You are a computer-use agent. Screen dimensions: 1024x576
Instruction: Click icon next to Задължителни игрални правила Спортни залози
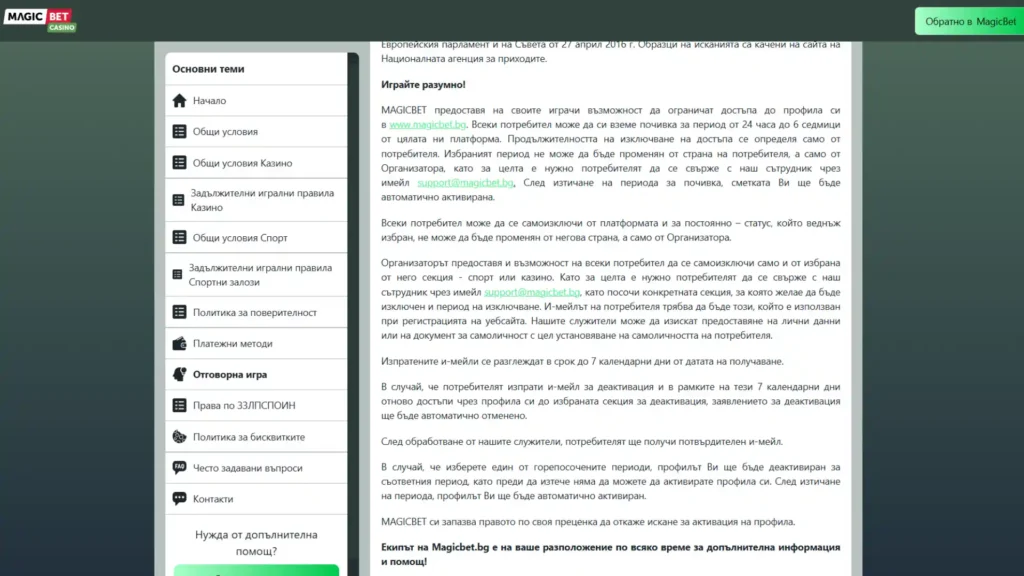pyautogui.click(x=177, y=274)
